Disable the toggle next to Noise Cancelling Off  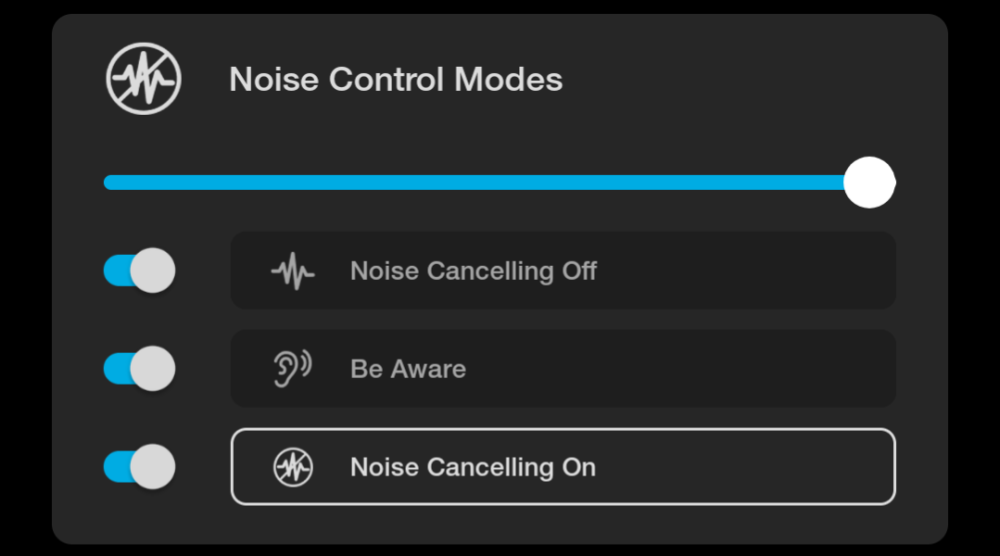(x=139, y=271)
